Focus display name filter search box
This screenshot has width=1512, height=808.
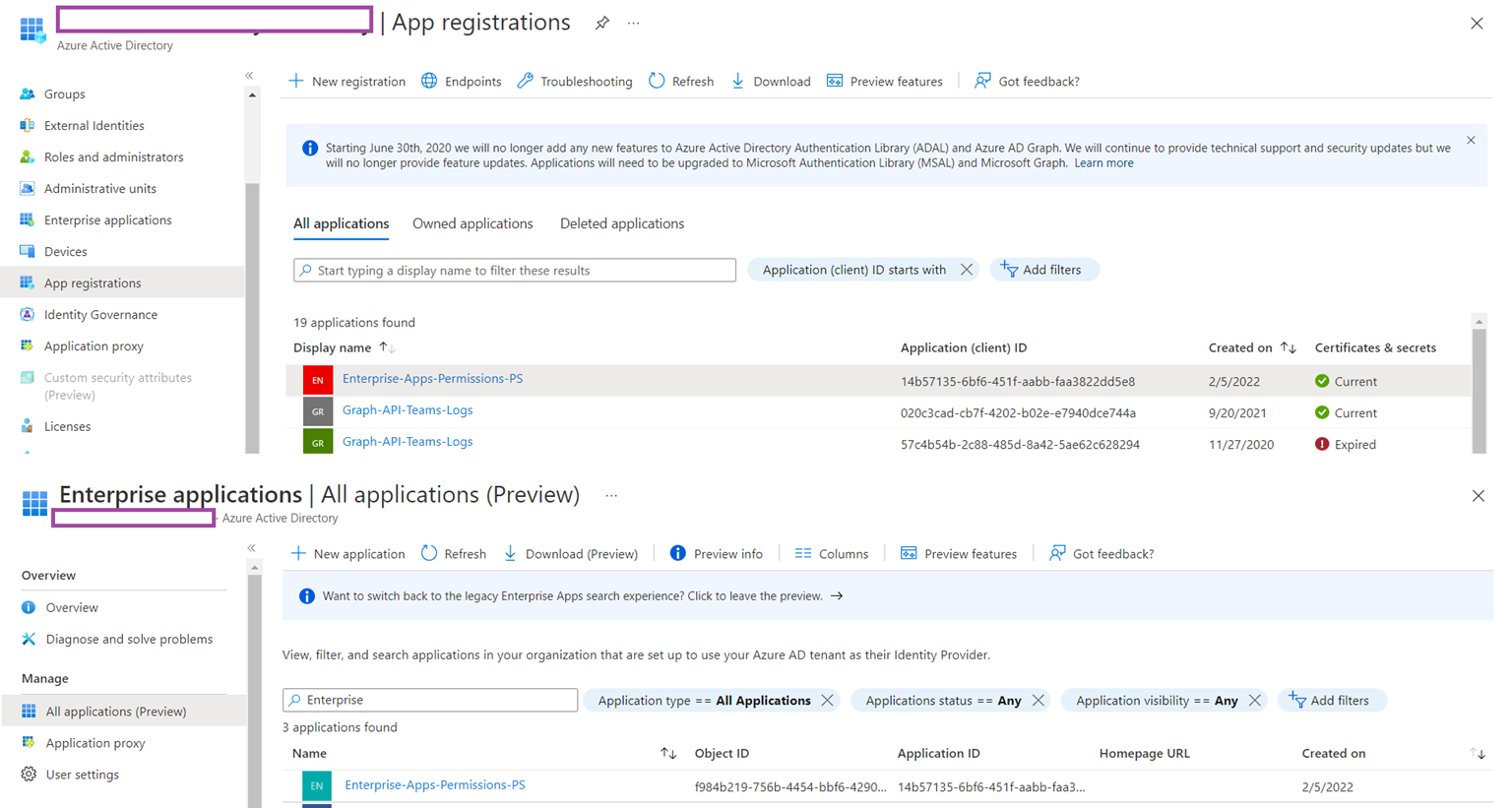[515, 270]
